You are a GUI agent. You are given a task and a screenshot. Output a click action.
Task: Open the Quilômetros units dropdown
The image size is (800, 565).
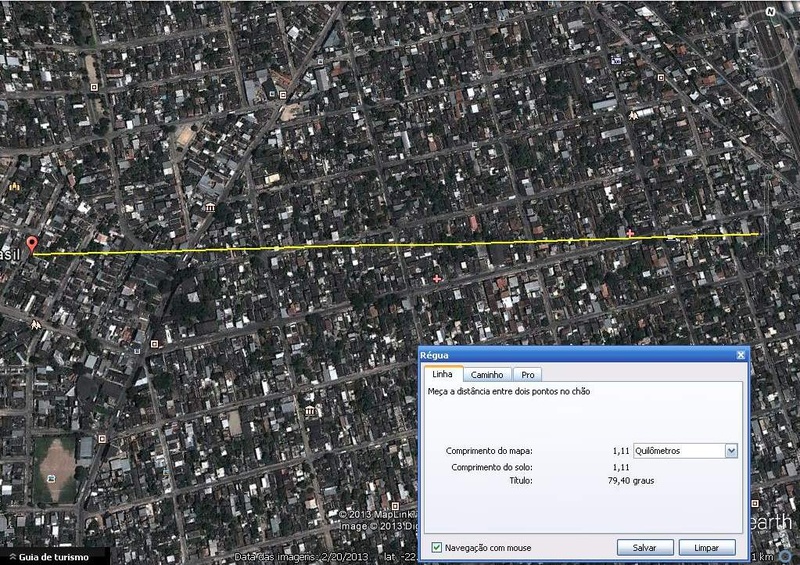pyautogui.click(x=685, y=451)
